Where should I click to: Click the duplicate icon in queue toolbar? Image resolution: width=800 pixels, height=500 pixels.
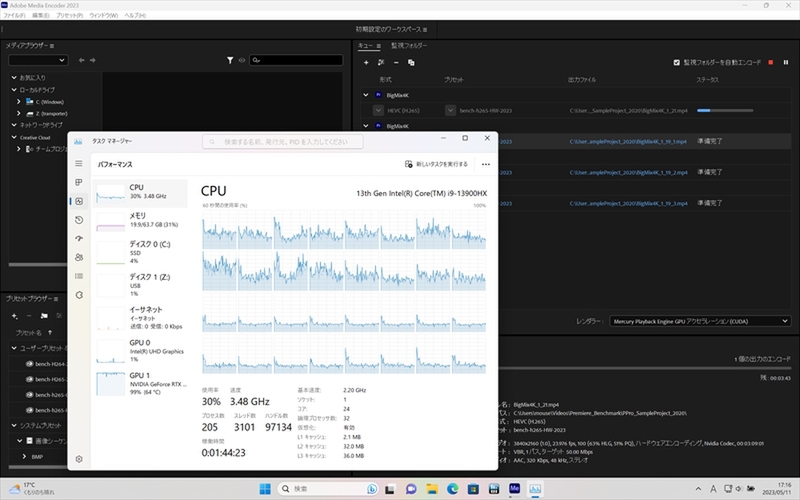(x=411, y=62)
